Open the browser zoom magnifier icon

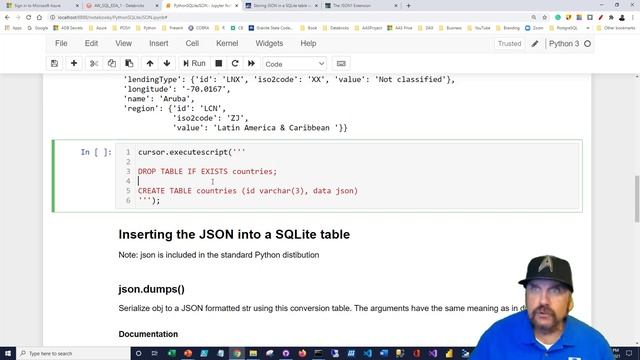tap(534, 18)
